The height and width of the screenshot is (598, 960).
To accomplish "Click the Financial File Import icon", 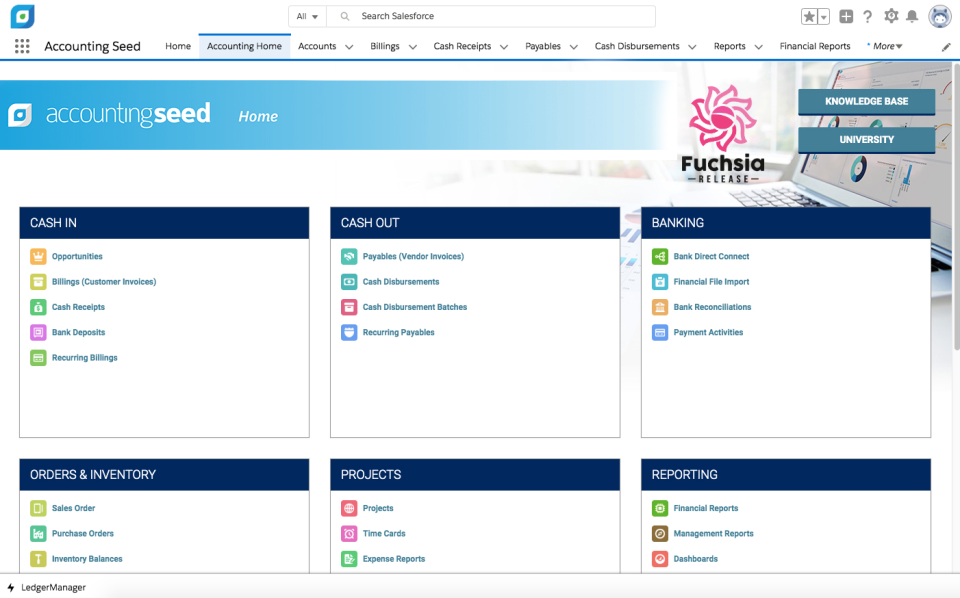I will pyautogui.click(x=660, y=282).
